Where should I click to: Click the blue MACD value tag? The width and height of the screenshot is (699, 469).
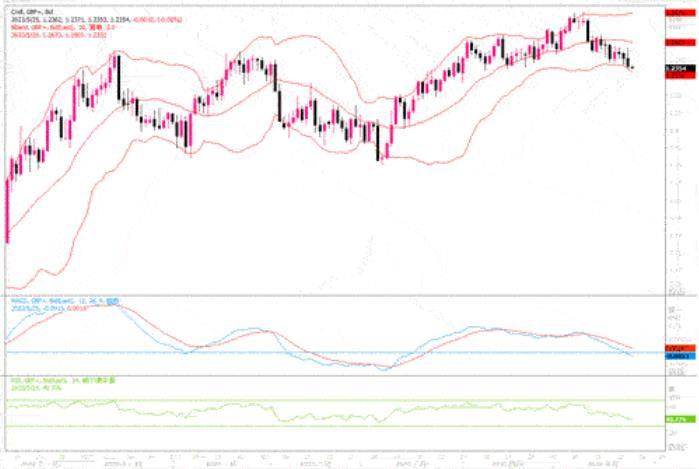tap(680, 356)
